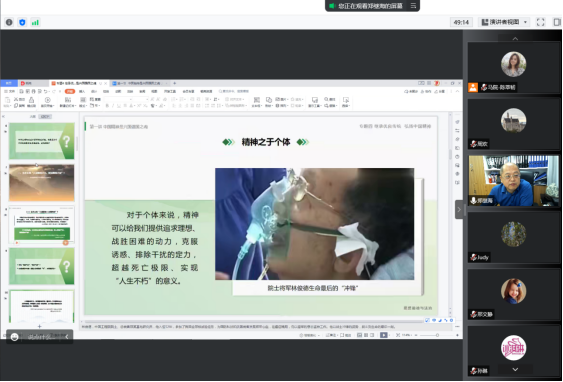Click the emoji reaction icon
This screenshot has height=382, width=563.
(15, 337)
